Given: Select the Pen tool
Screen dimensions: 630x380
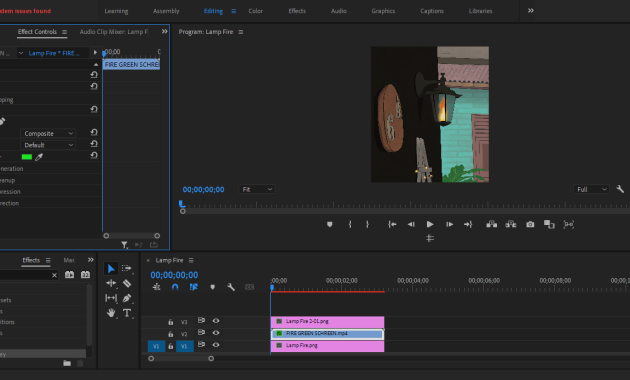Looking at the screenshot, I should (x=127, y=298).
